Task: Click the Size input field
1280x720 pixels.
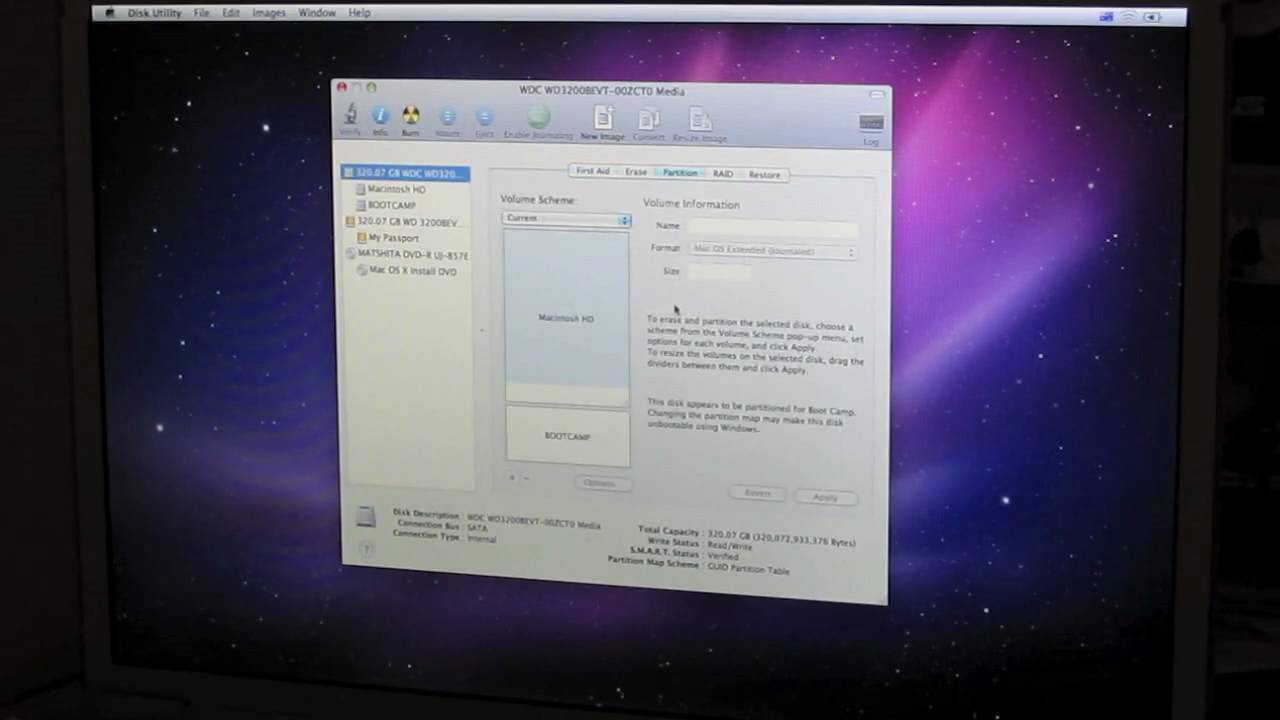Action: (x=719, y=272)
